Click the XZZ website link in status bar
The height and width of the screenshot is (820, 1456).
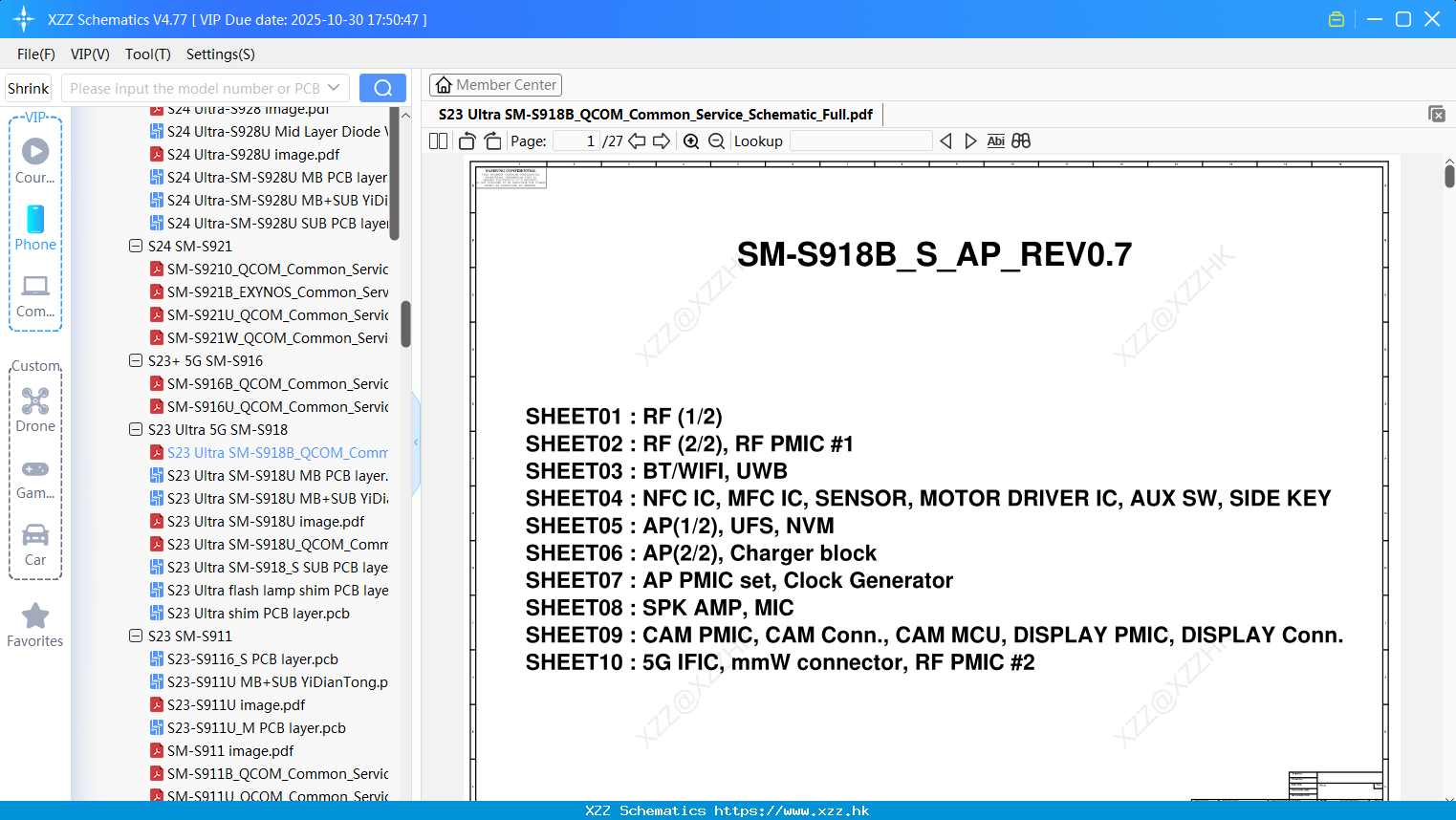coord(792,810)
